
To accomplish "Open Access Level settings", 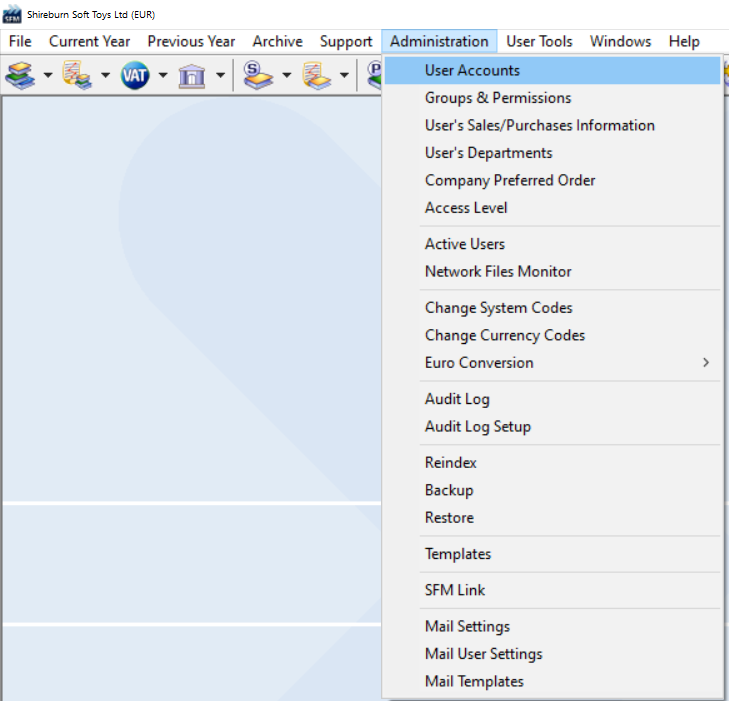I will coord(552,208).
